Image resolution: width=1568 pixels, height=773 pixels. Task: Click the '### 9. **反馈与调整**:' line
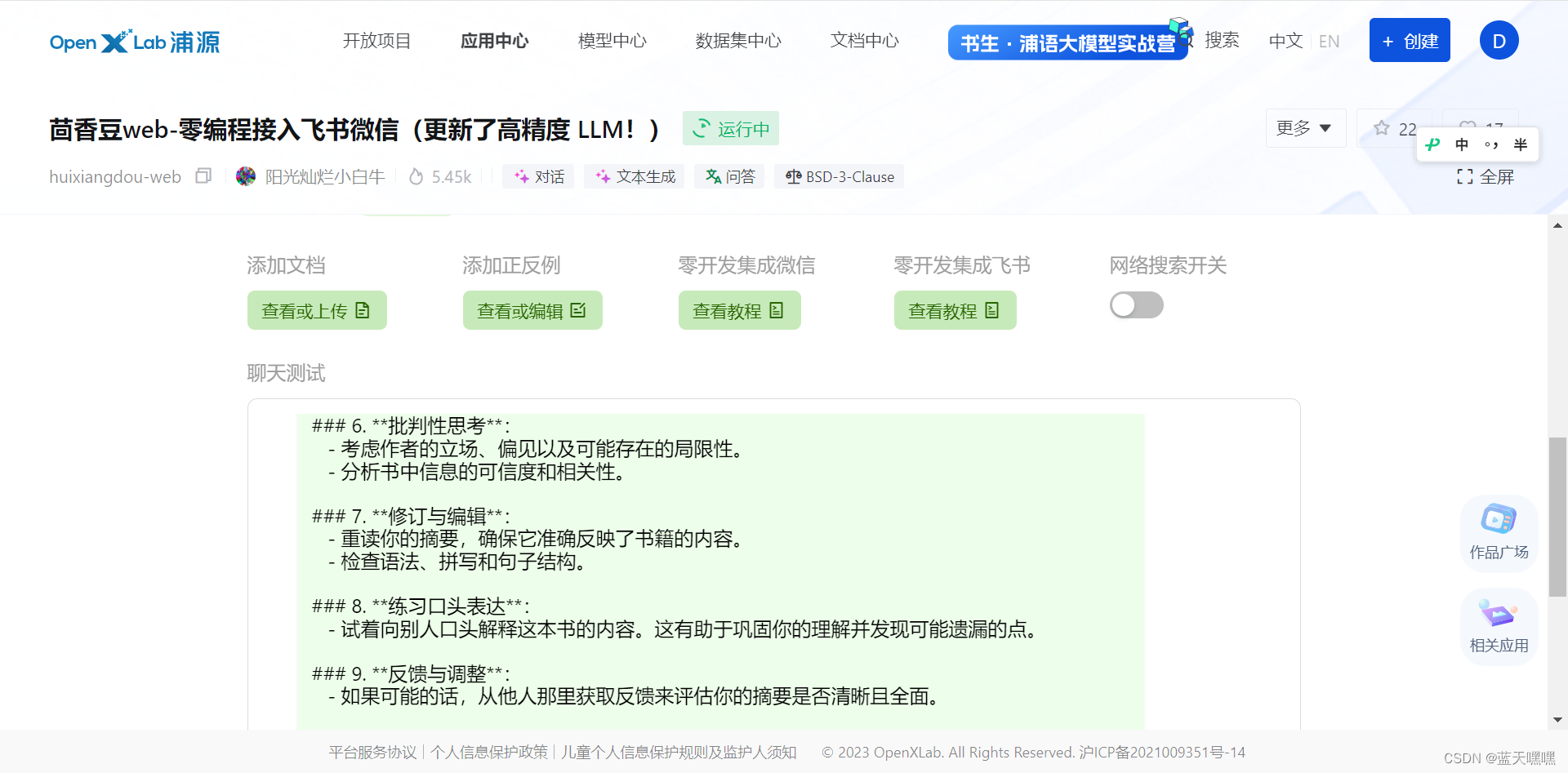[x=411, y=673]
